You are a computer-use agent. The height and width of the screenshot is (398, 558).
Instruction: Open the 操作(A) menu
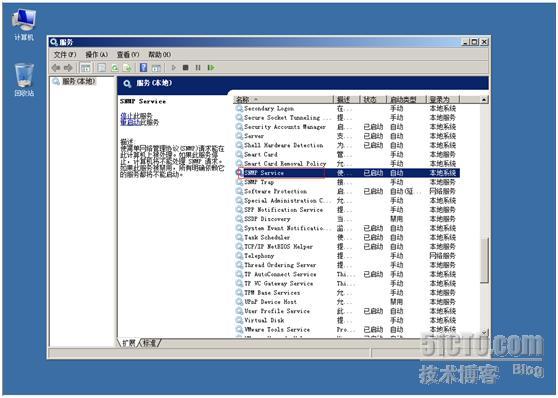click(96, 54)
